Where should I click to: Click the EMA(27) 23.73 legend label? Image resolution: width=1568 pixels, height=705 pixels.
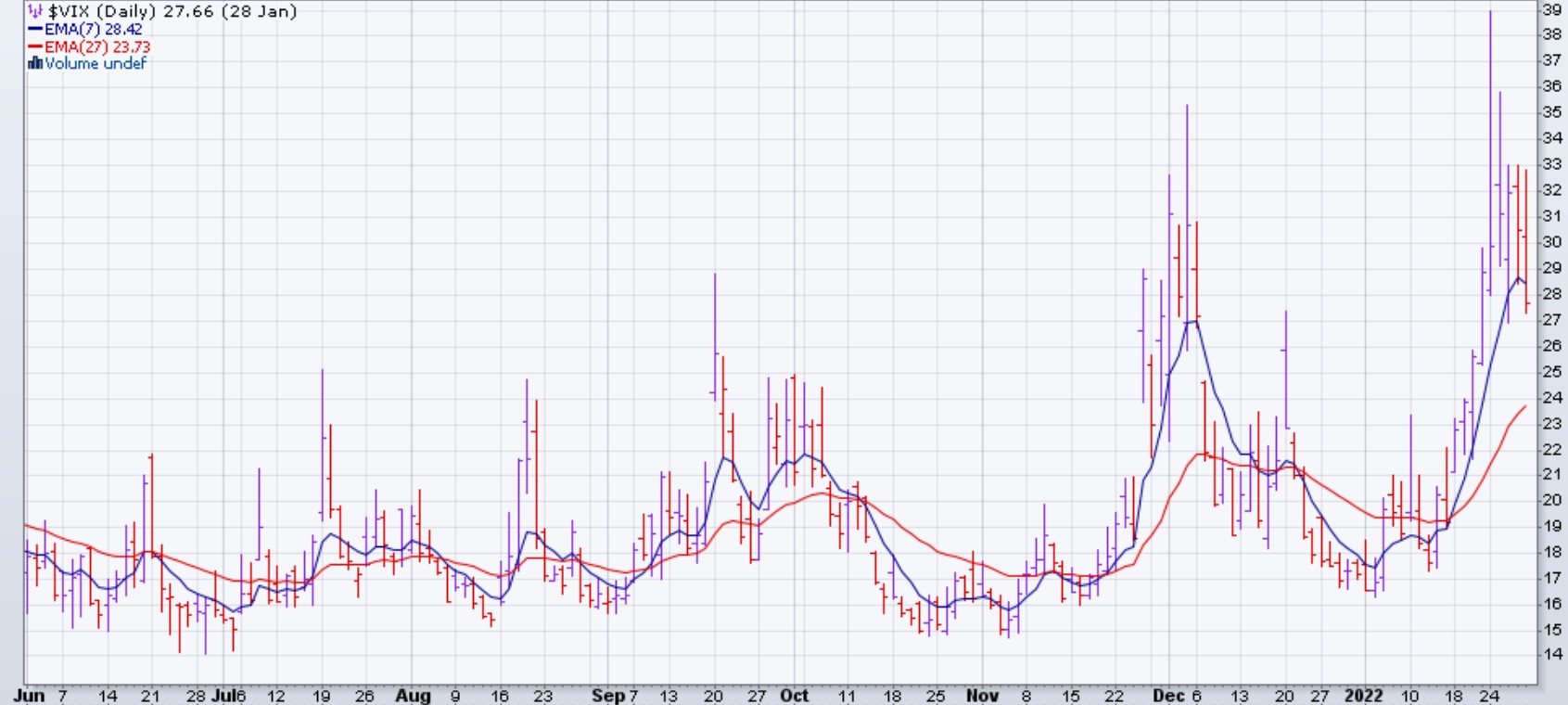pyautogui.click(x=97, y=47)
